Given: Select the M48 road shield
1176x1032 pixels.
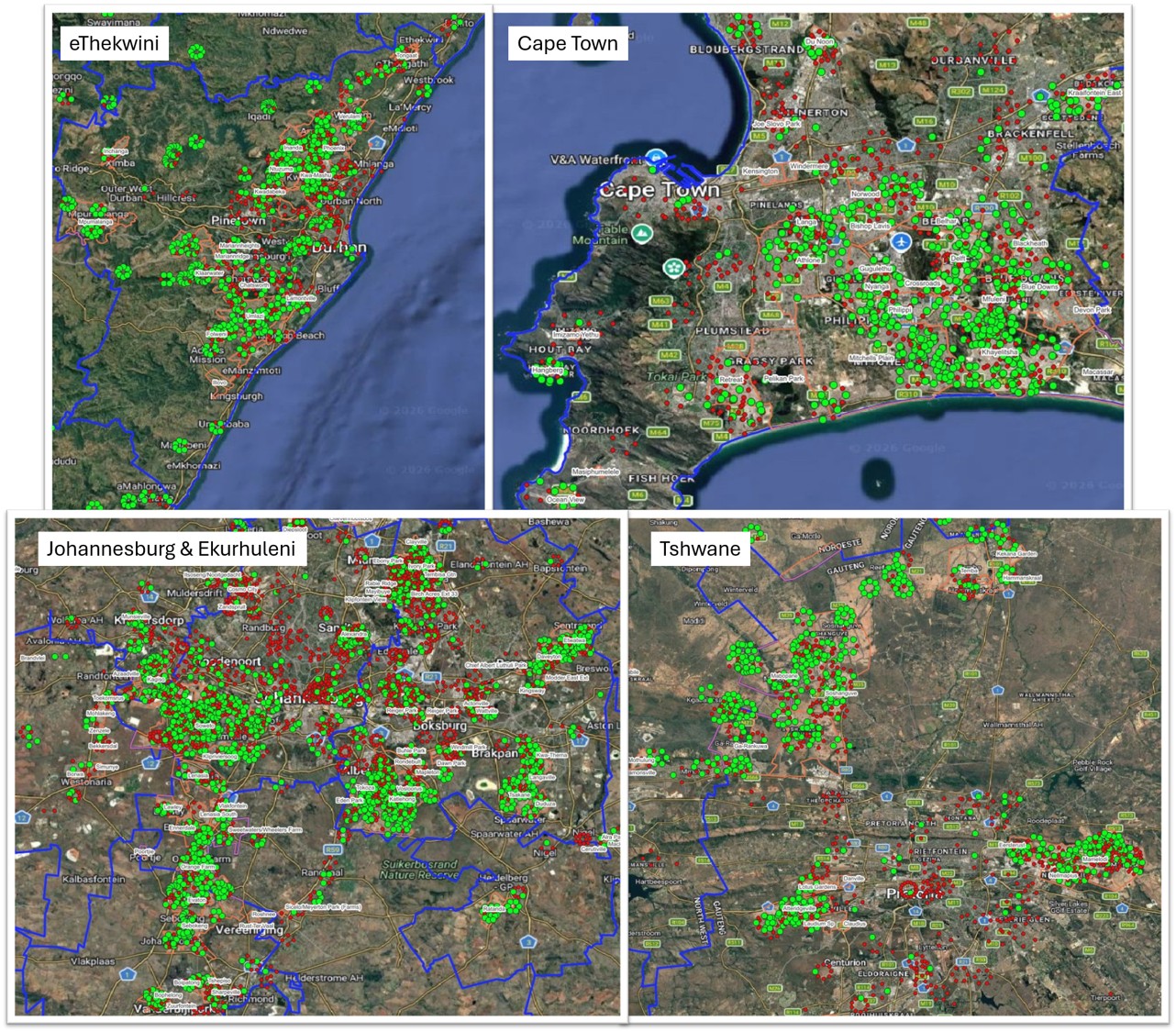Looking at the screenshot, I should pyautogui.click(x=920, y=22).
